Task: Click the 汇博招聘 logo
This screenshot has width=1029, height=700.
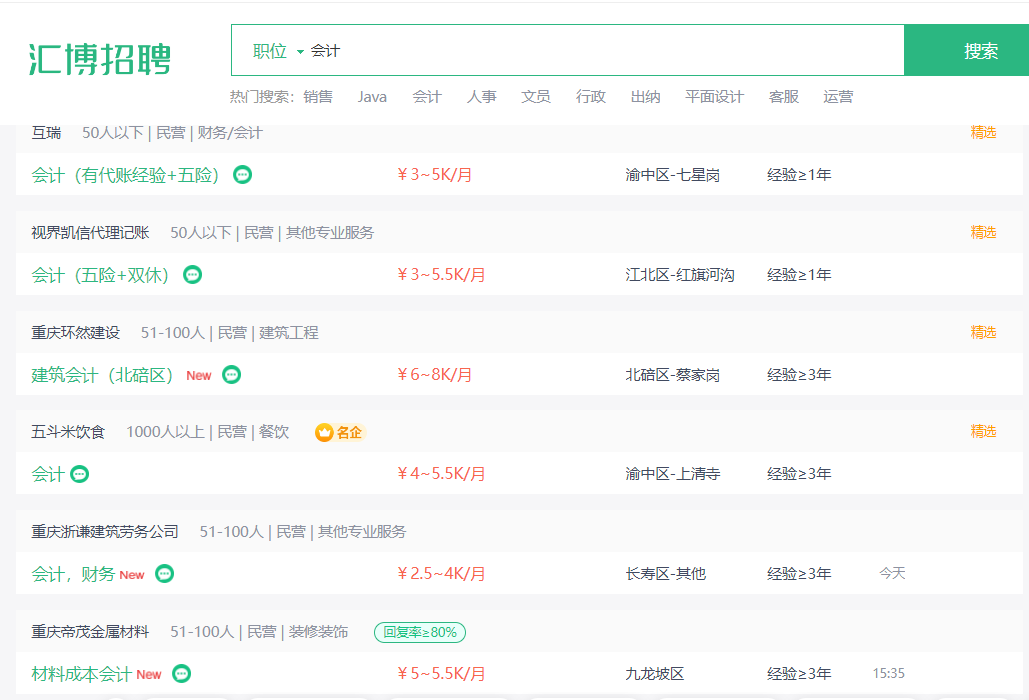Action: [x=100, y=59]
